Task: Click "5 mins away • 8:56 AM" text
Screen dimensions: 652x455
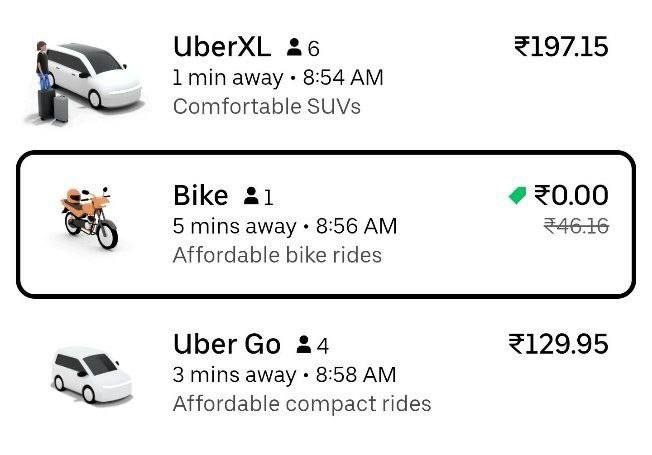Action: pyautogui.click(x=285, y=226)
